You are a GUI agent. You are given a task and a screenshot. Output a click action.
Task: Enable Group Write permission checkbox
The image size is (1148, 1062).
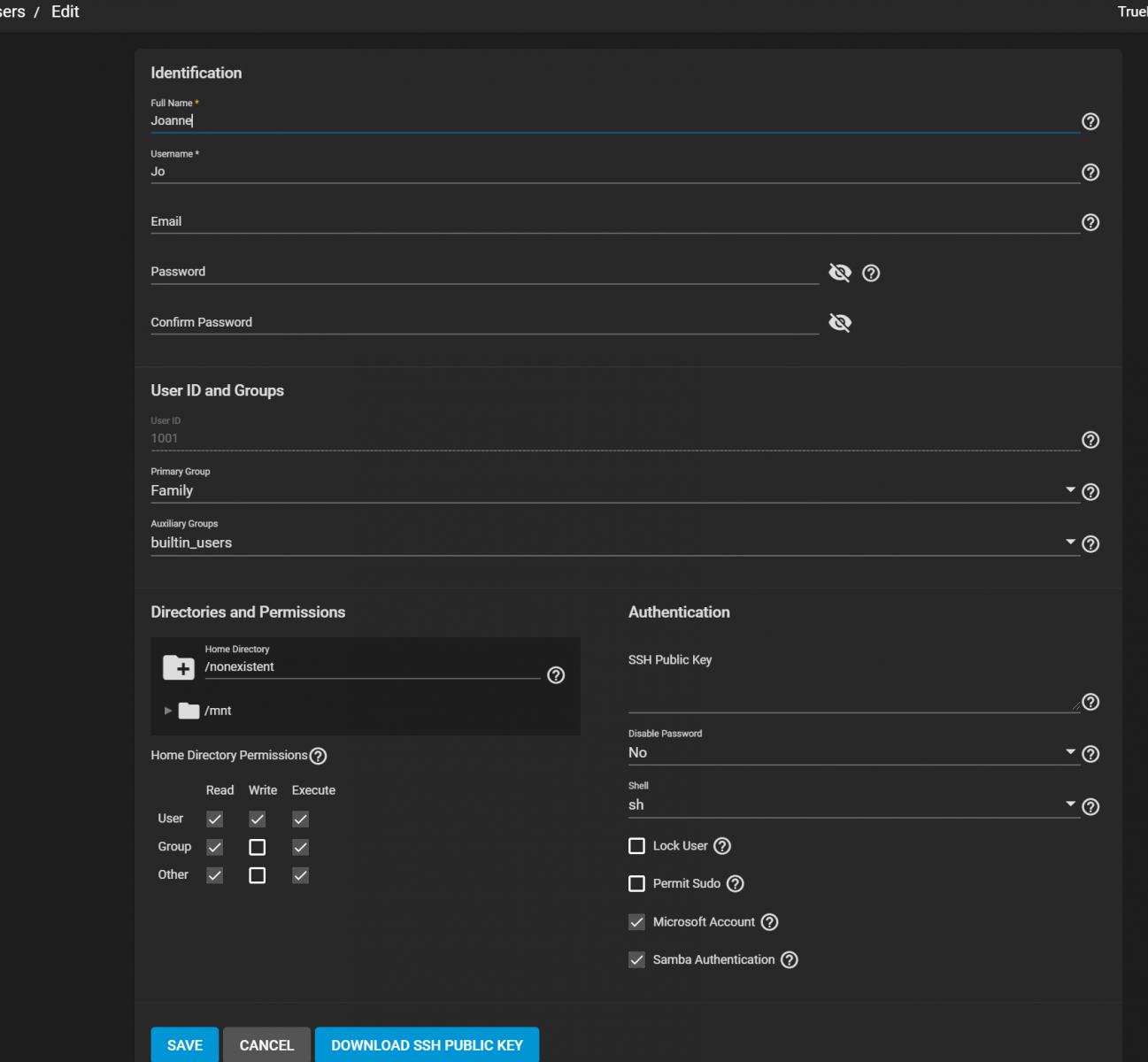click(x=258, y=848)
